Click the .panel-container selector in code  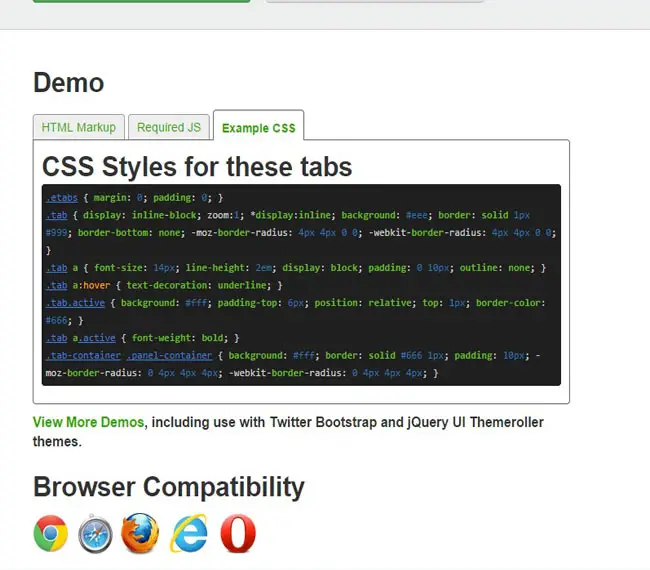170,355
